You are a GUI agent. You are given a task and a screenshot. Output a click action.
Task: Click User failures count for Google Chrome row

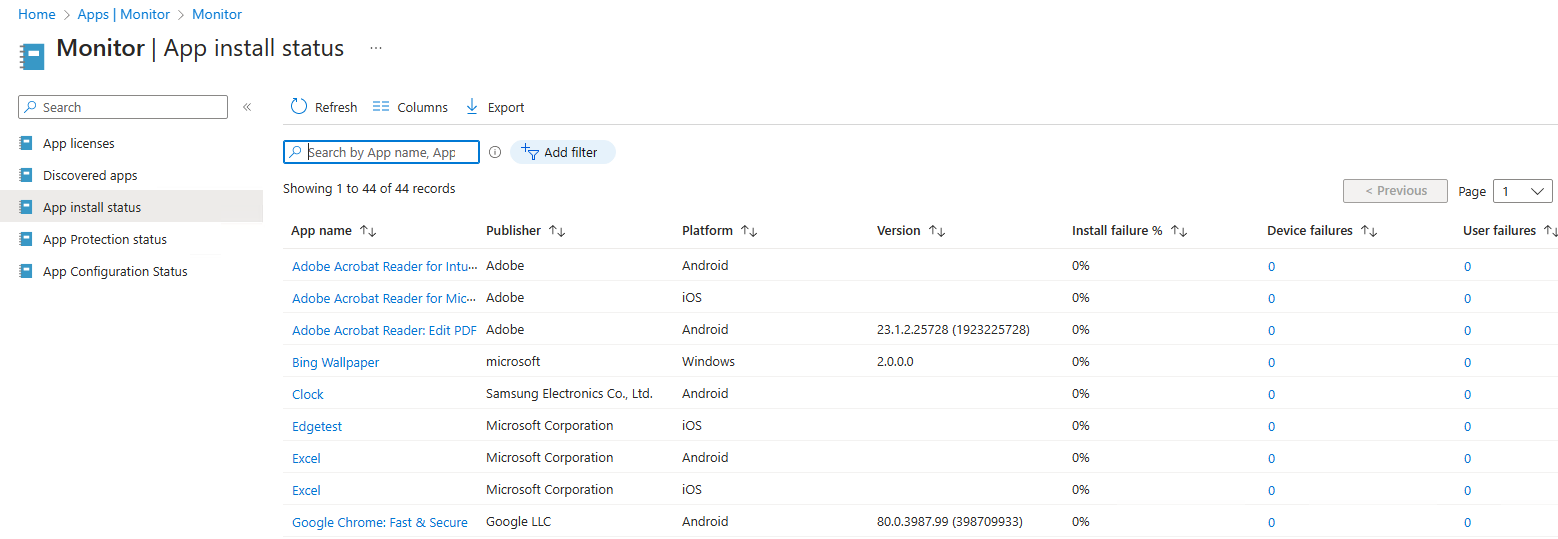tap(1468, 522)
